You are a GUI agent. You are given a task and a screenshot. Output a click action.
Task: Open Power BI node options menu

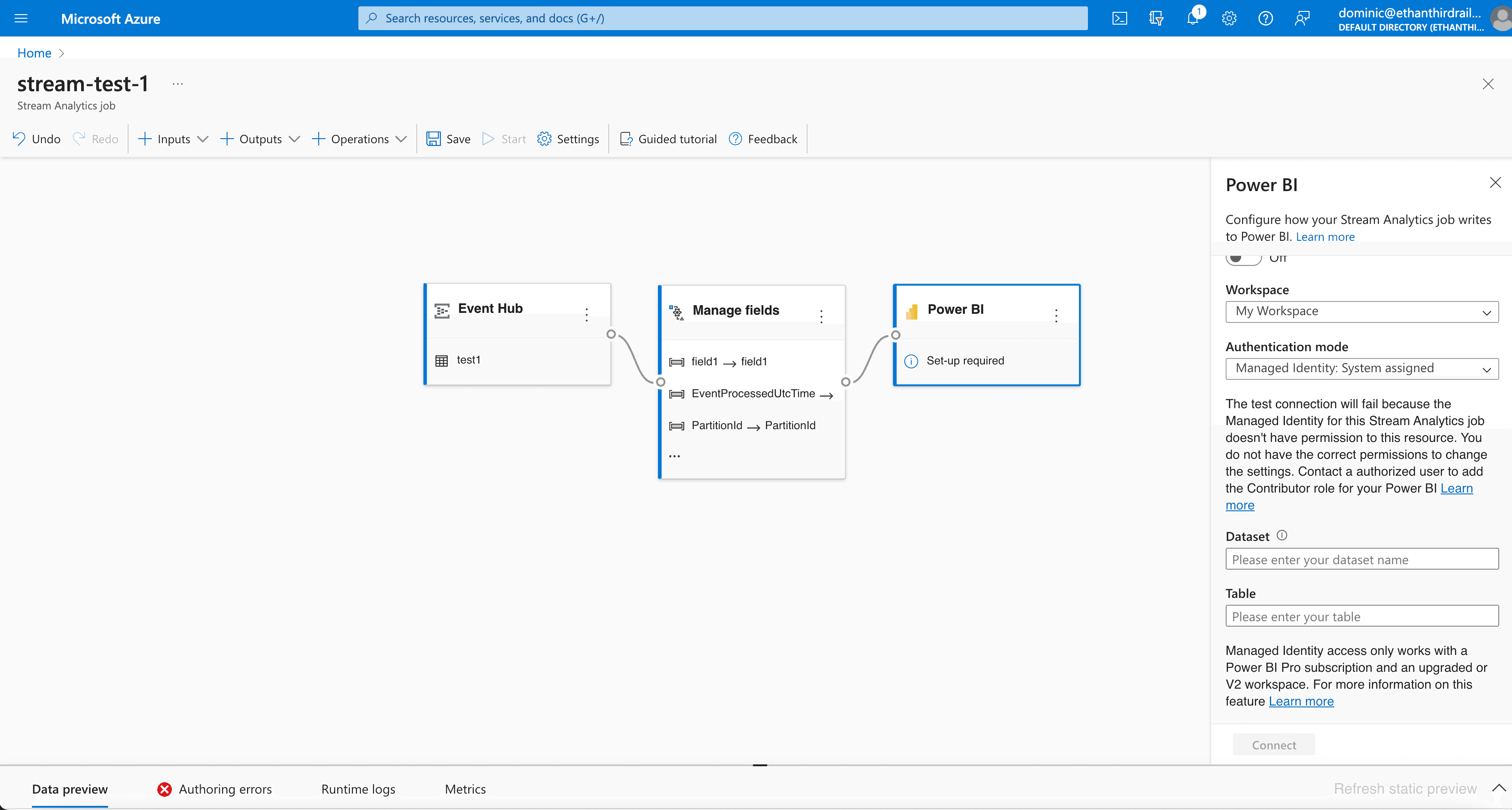click(1056, 315)
